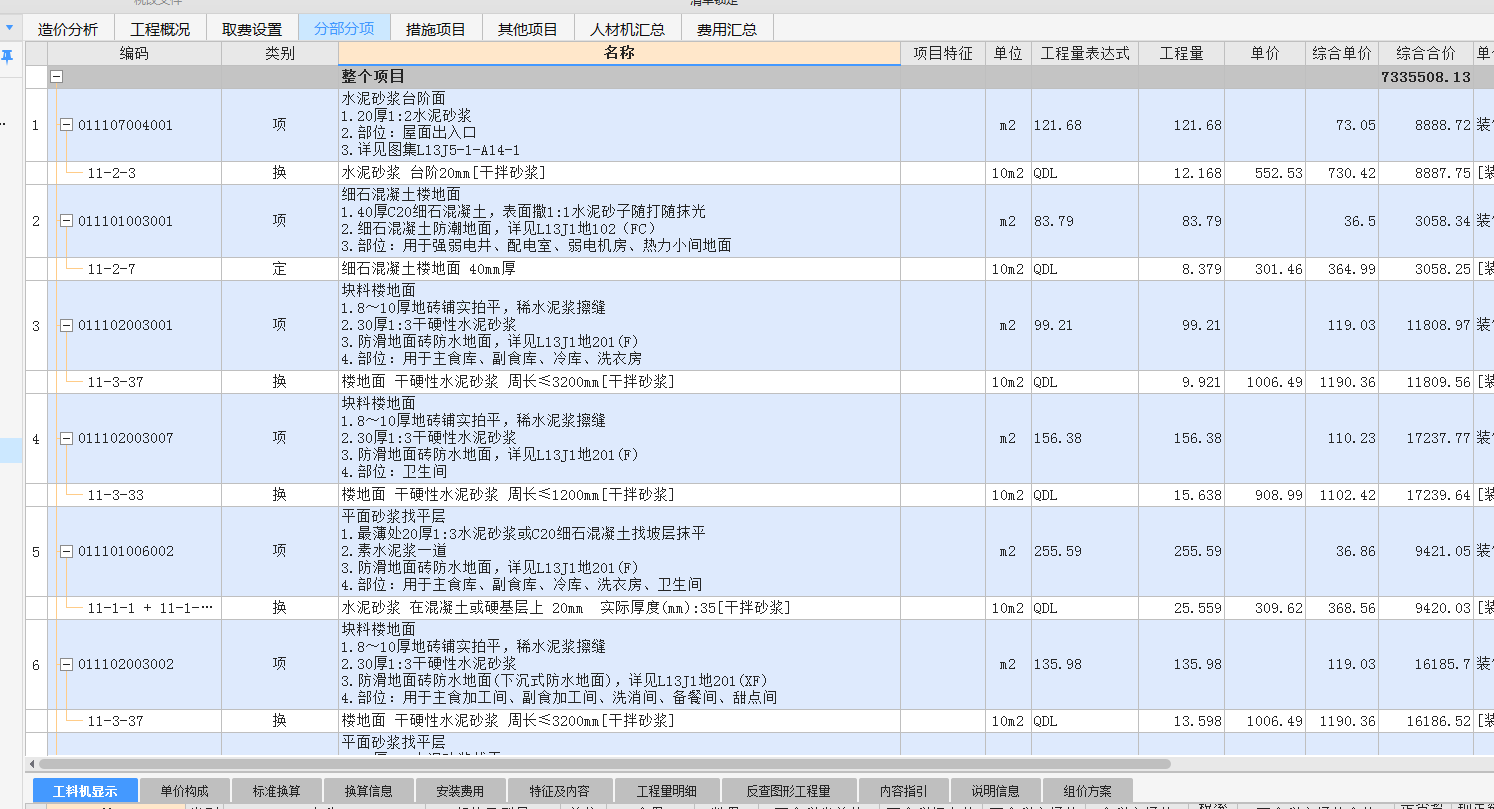This screenshot has width=1494, height=809.
Task: Collapse item 011101003001 tree node
Action: click(x=67, y=221)
